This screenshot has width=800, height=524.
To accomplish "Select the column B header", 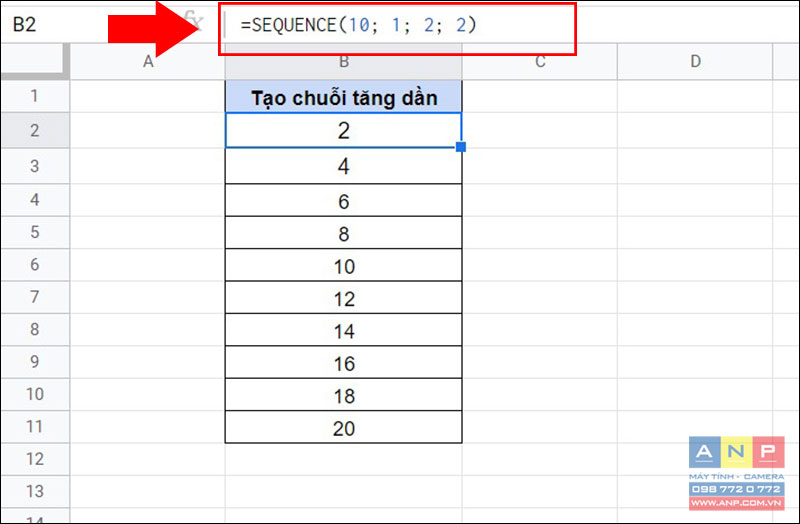I will [343, 61].
